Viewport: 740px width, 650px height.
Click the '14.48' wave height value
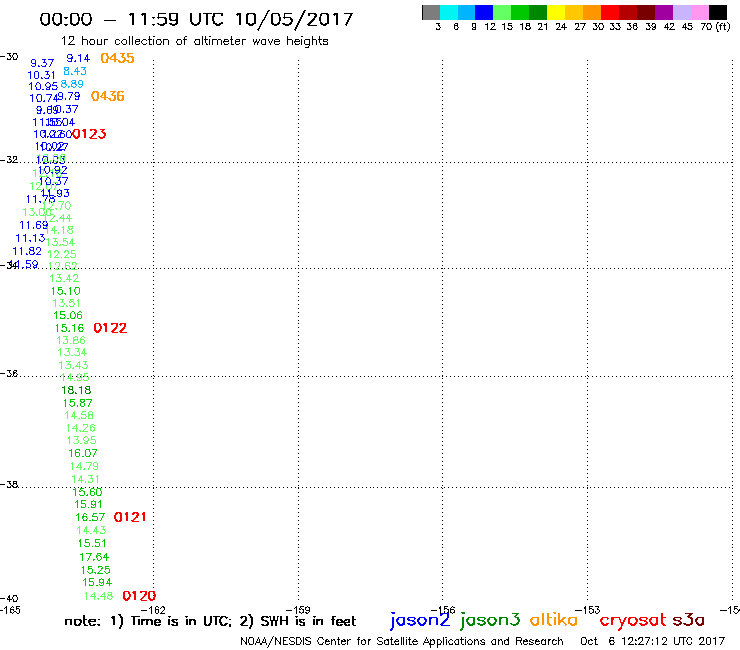[x=99, y=596]
